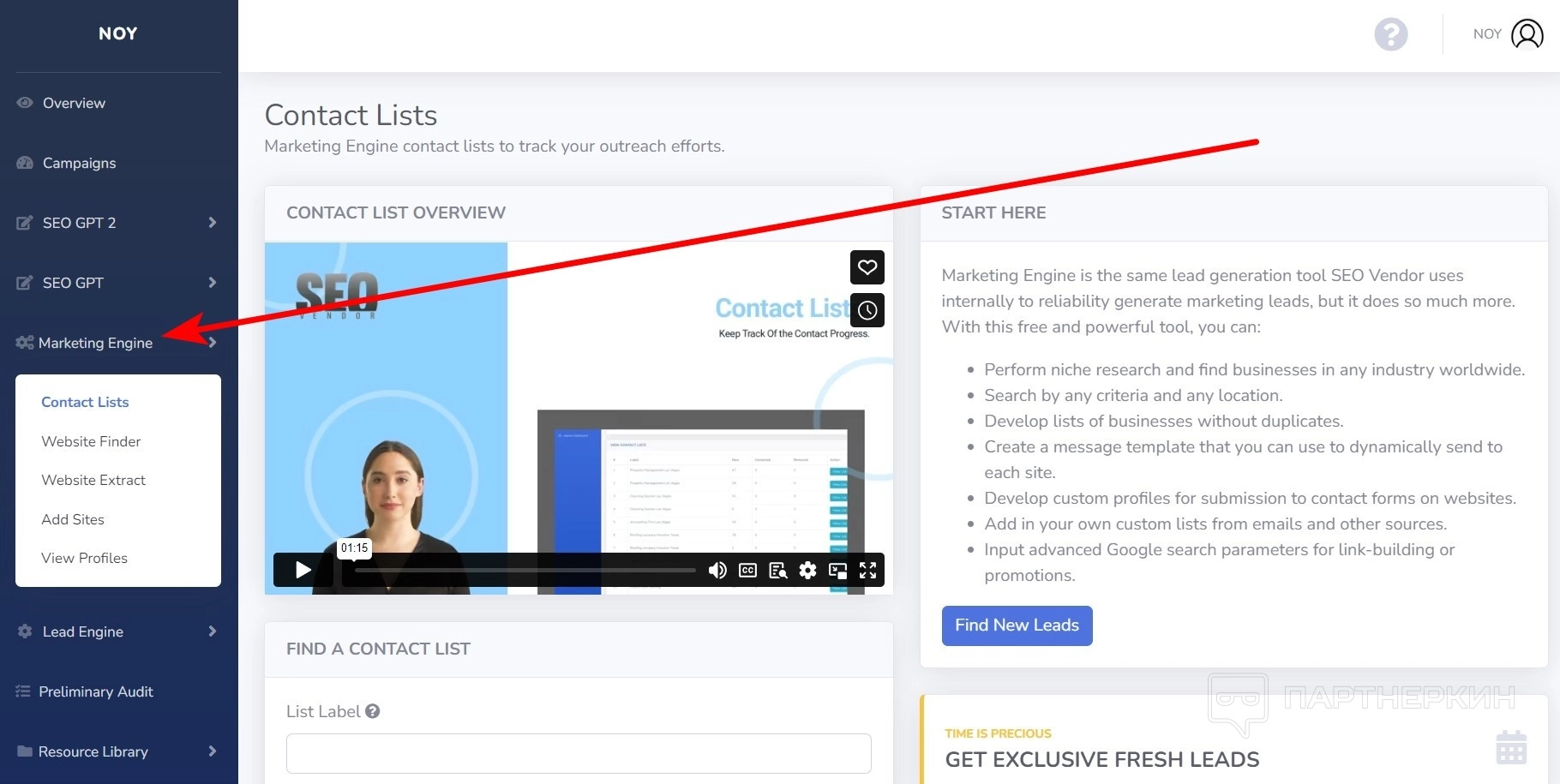Viewport: 1560px width, 784px height.
Task: Click the NOY brand title in sidebar
Action: click(x=118, y=33)
